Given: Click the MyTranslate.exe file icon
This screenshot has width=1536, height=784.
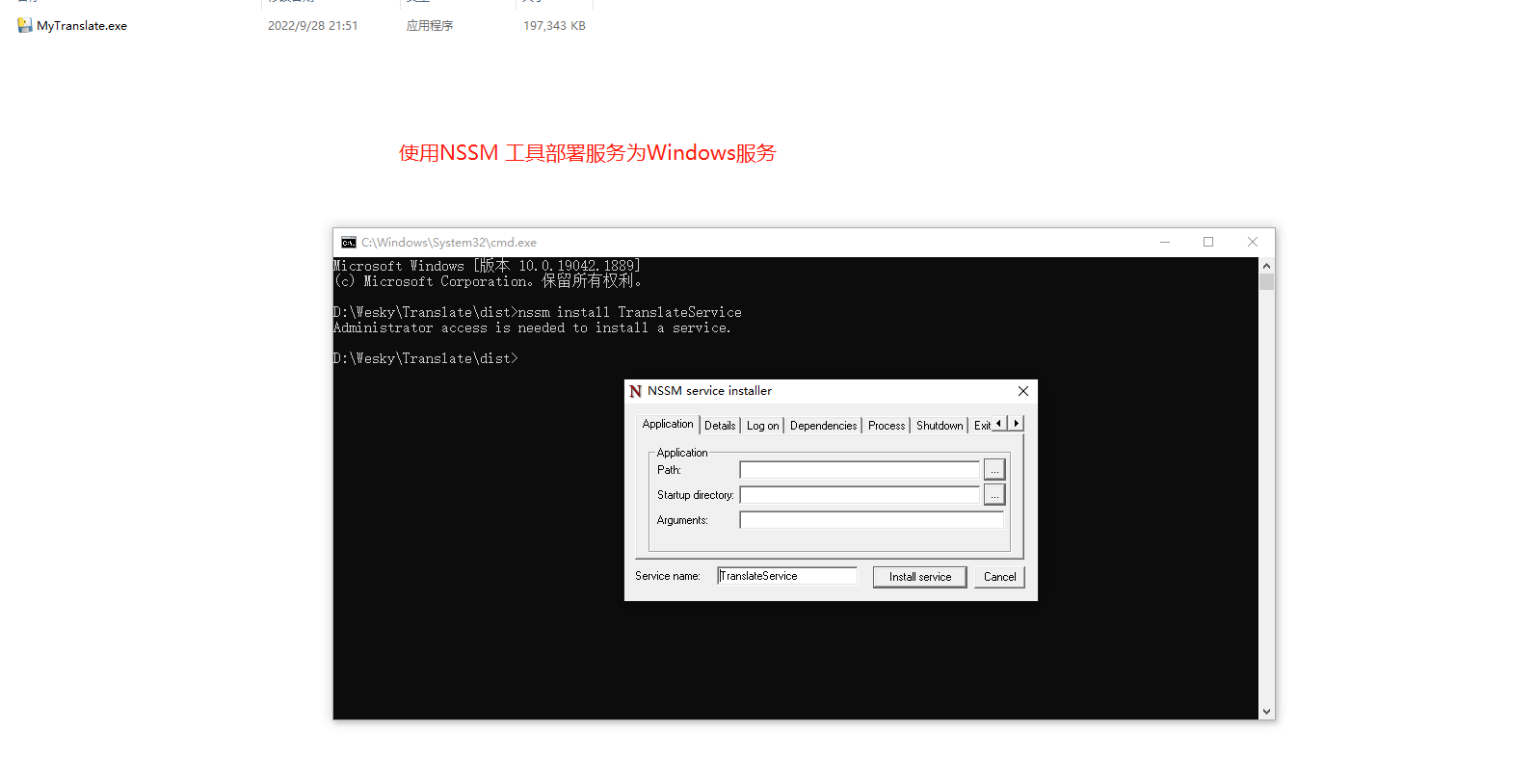Looking at the screenshot, I should tap(25, 26).
